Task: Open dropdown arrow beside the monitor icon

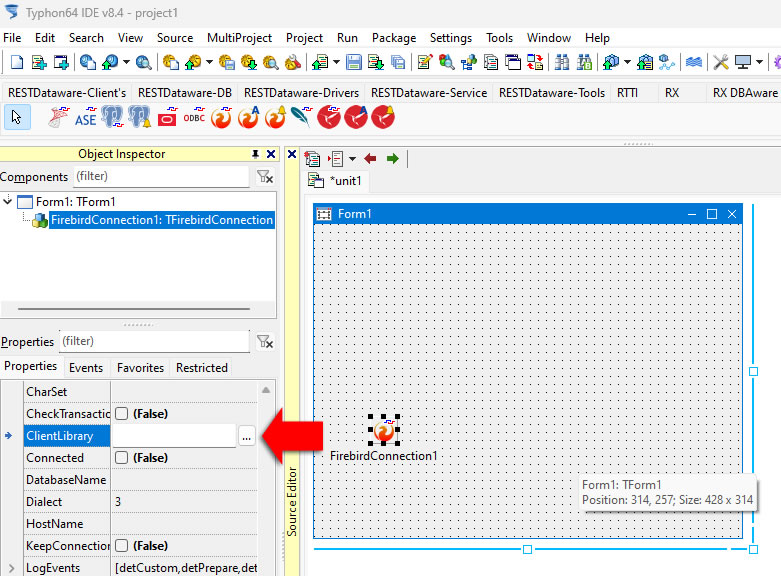Action: point(759,62)
